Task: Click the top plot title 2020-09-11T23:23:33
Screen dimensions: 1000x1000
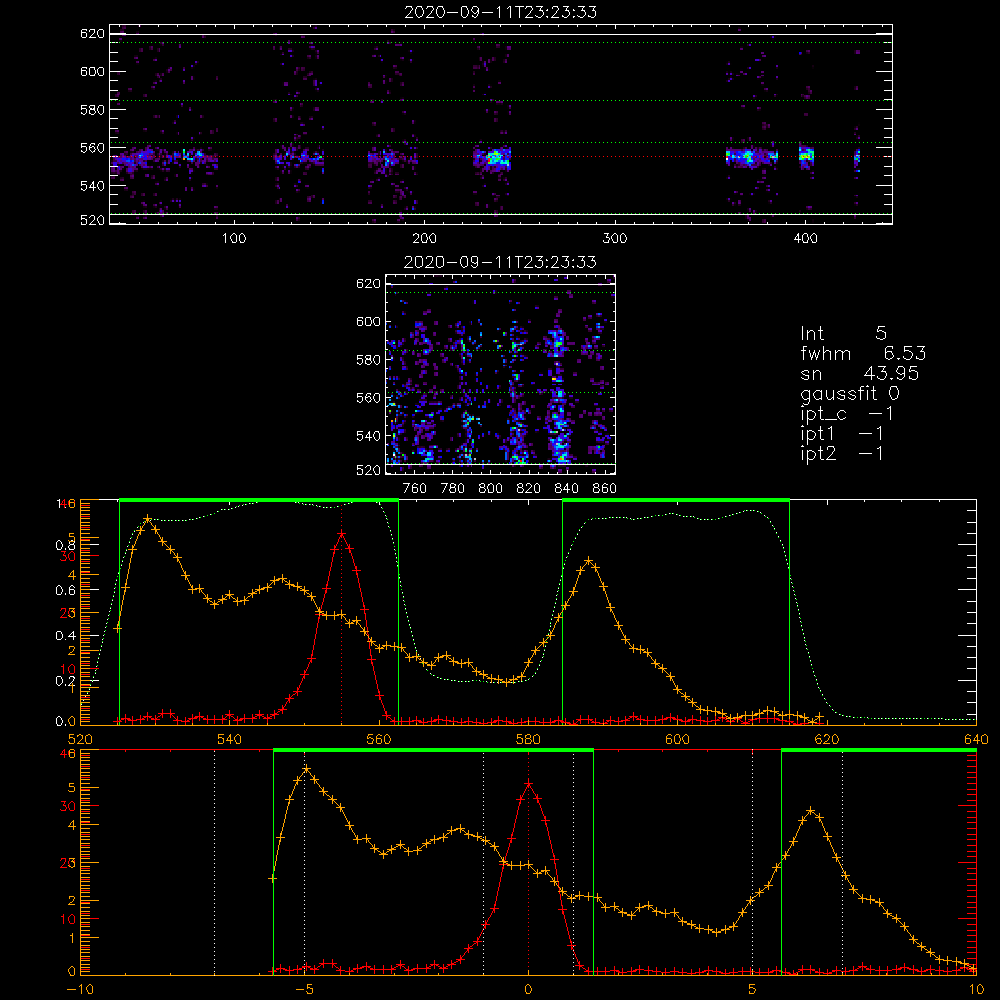Action: (x=501, y=12)
